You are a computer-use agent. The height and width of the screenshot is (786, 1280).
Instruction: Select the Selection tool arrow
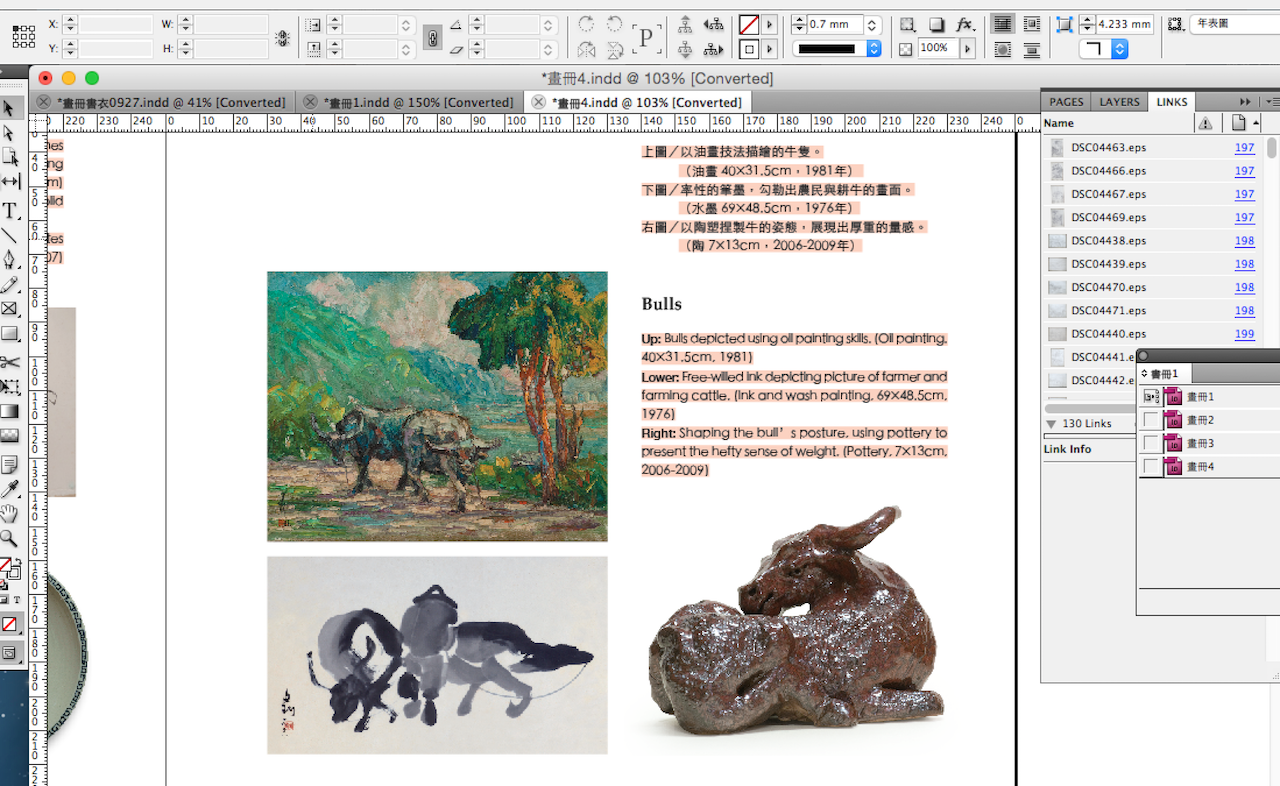[x=9, y=108]
